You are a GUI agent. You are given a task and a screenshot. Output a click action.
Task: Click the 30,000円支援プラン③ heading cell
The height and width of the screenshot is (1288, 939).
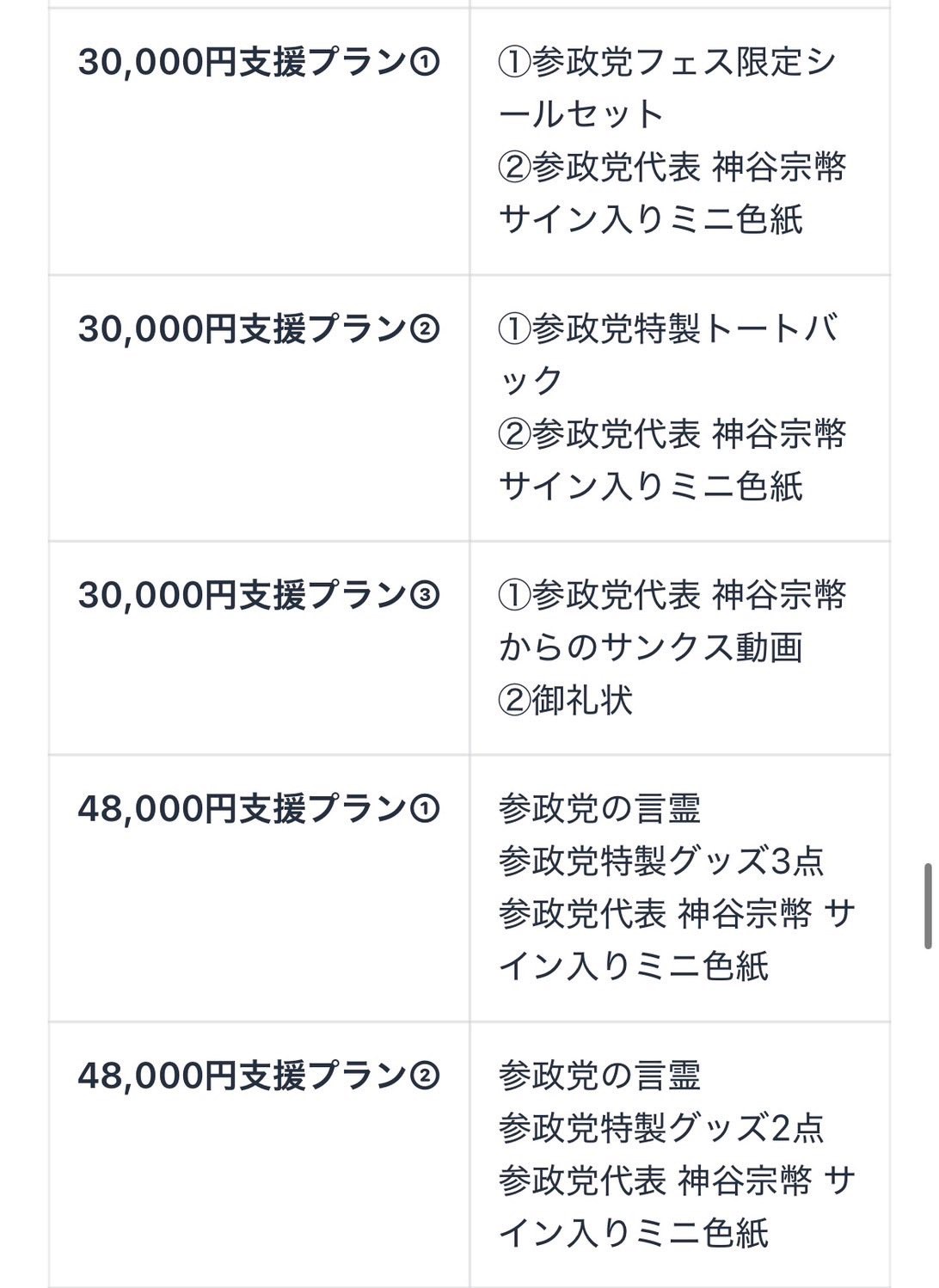[258, 595]
